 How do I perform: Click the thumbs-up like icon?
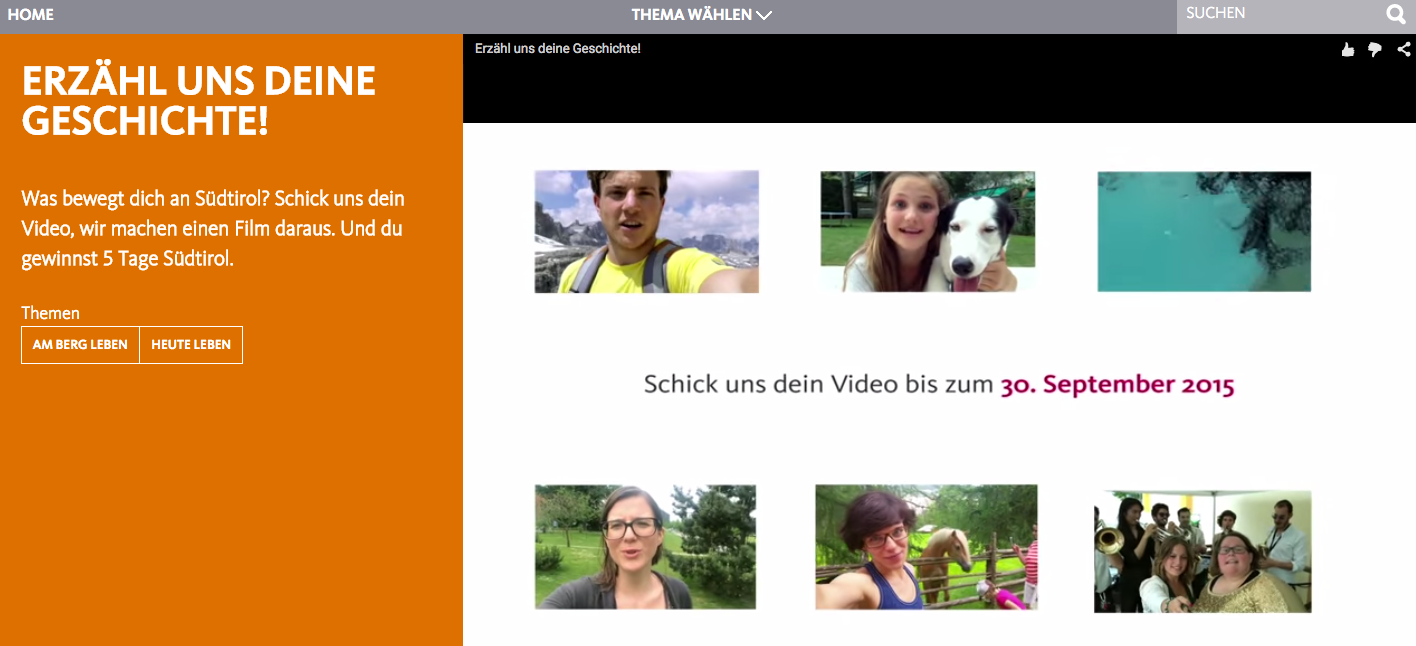[1347, 49]
